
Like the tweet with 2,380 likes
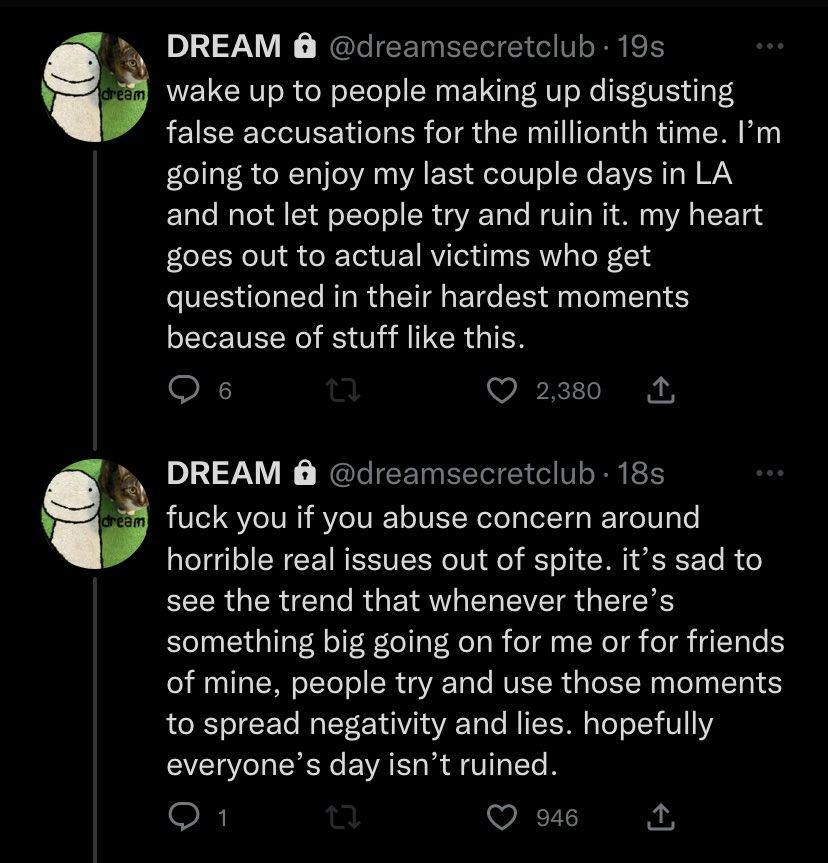click(502, 391)
